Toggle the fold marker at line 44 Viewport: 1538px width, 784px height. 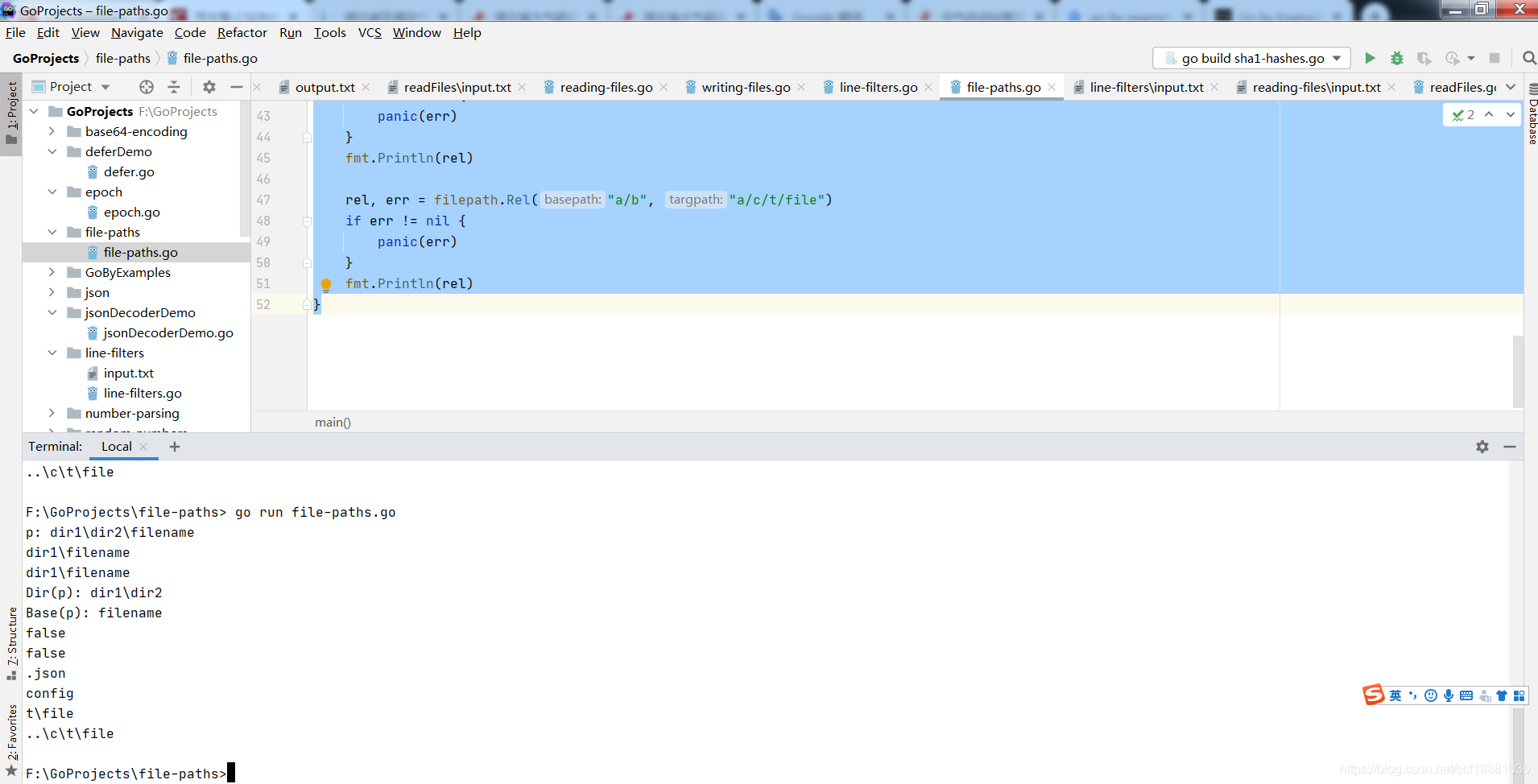tap(307, 138)
